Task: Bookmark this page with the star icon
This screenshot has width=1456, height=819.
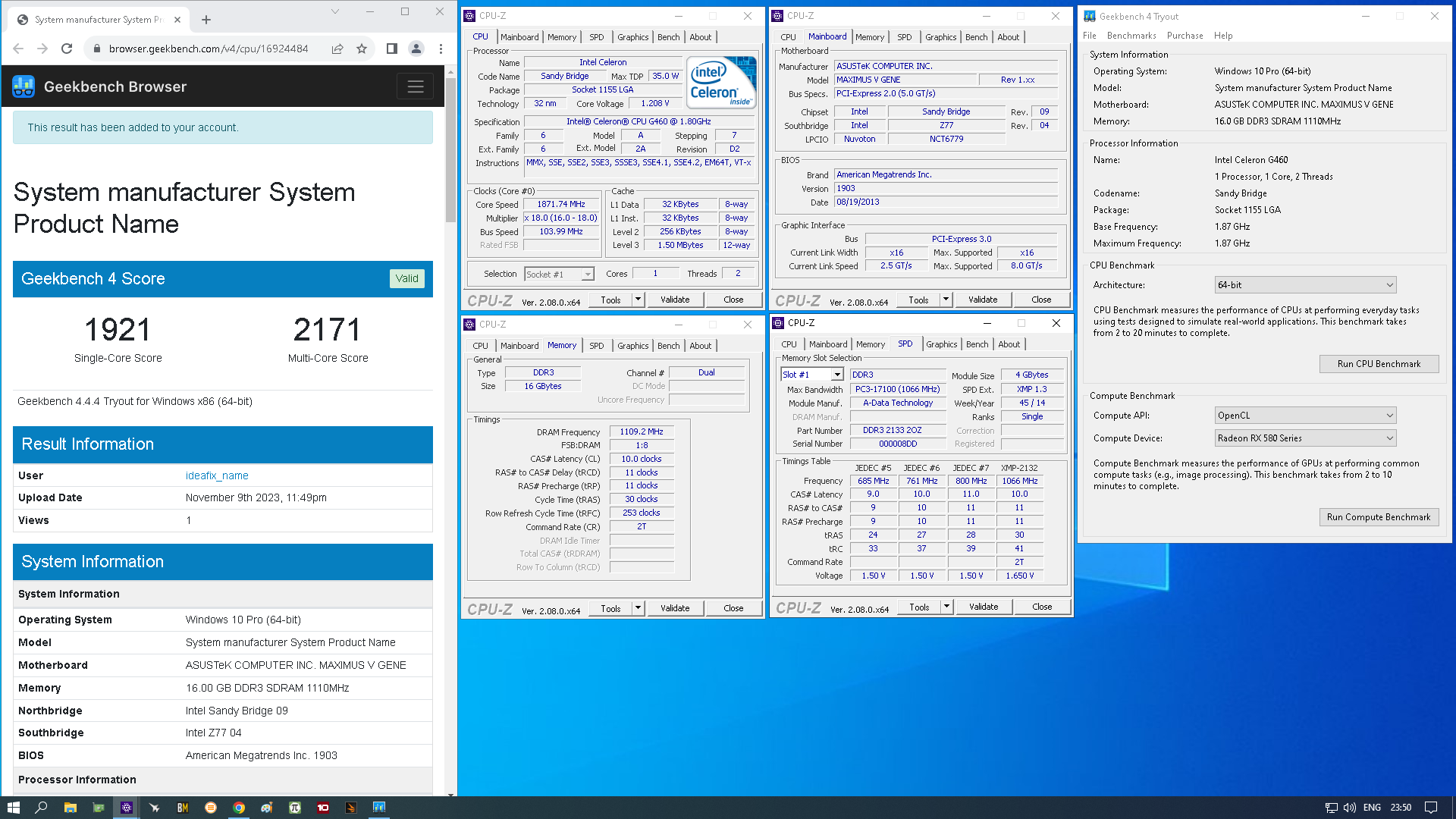Action: click(x=362, y=49)
